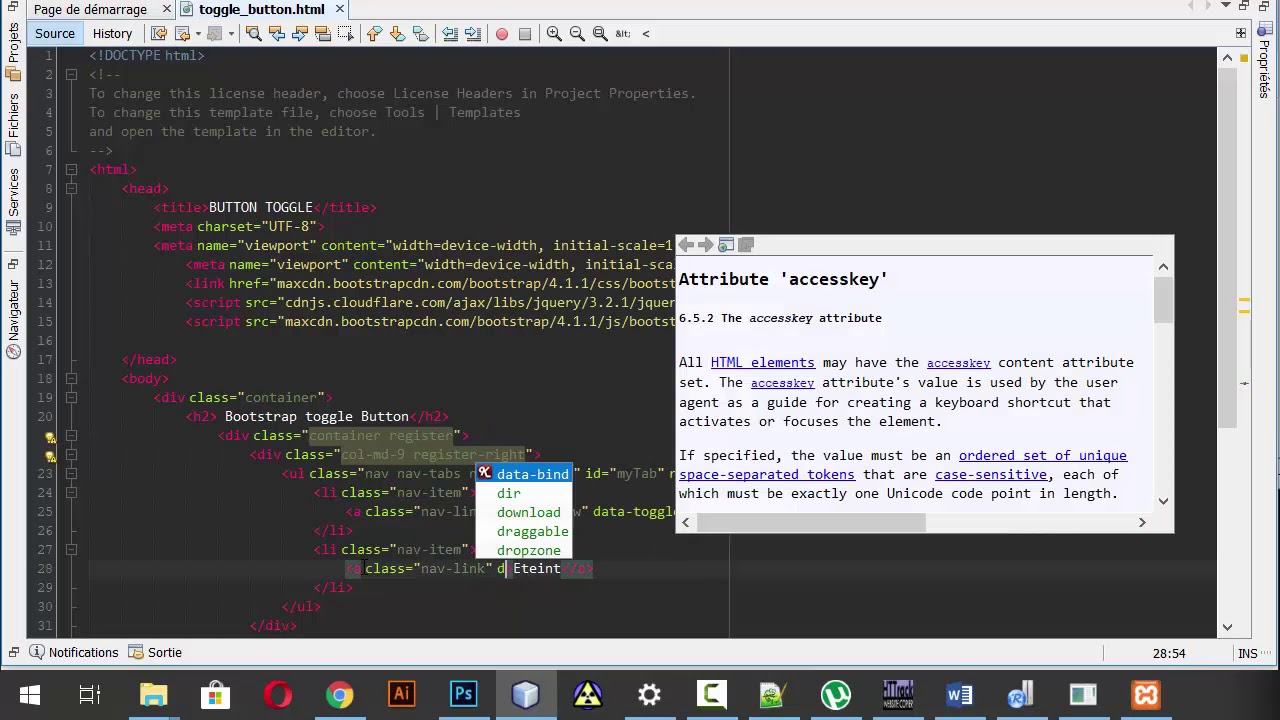The image size is (1280, 720).
Task: Click Stop Macro Recording square icon
Action: [x=525, y=33]
